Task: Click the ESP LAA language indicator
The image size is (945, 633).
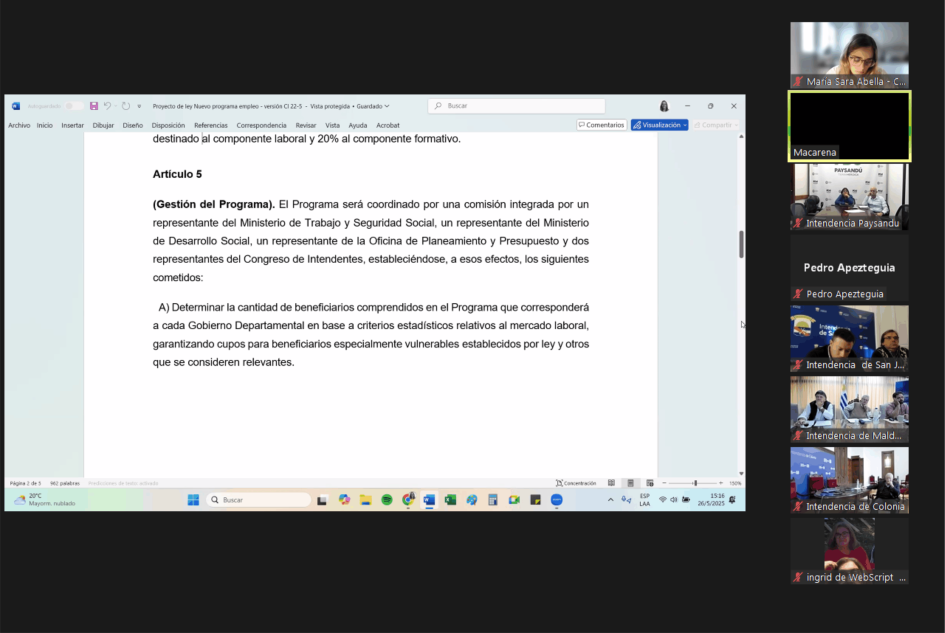Action: tap(645, 500)
